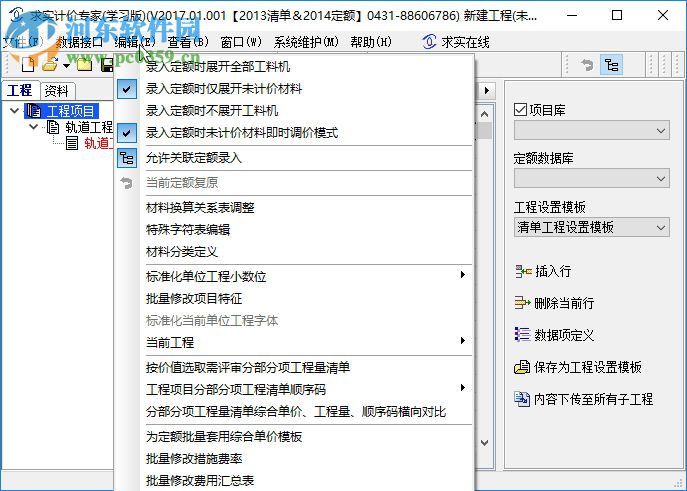Open the 窗口(W) menu
687x491 pixels.
point(241,42)
